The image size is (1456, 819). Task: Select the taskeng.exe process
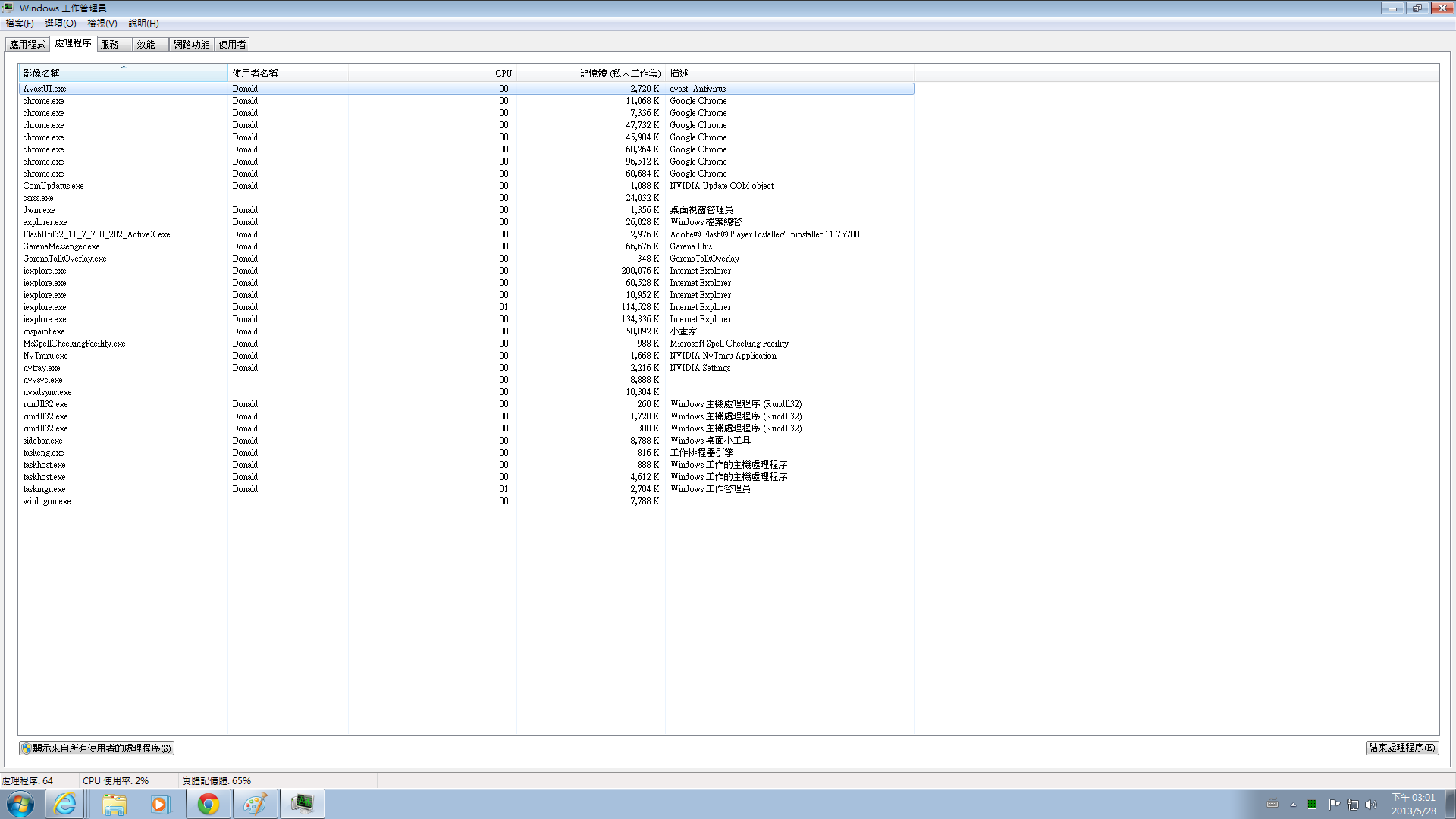coord(466,453)
